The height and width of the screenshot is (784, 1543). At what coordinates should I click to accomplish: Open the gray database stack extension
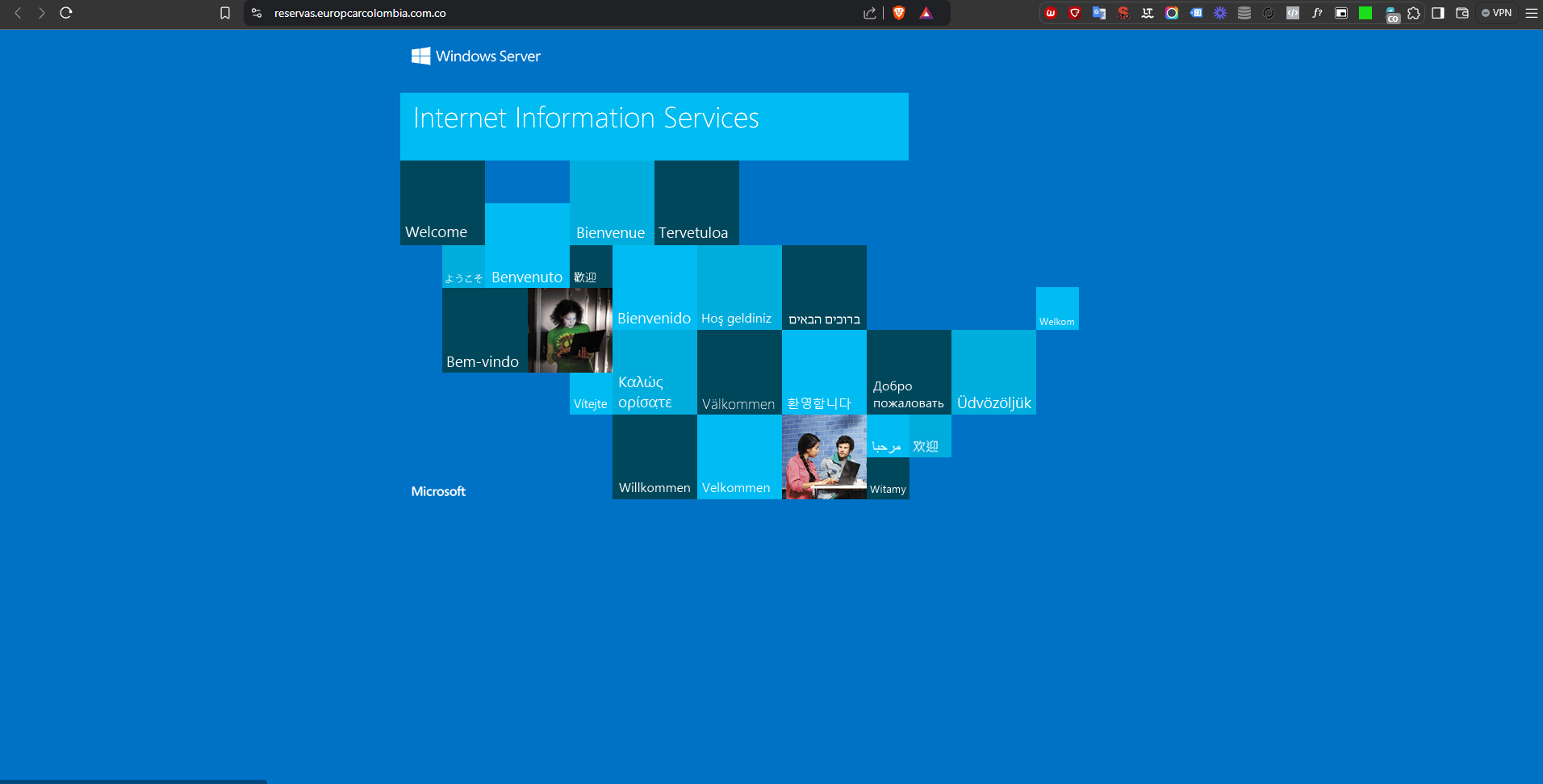click(x=1244, y=13)
